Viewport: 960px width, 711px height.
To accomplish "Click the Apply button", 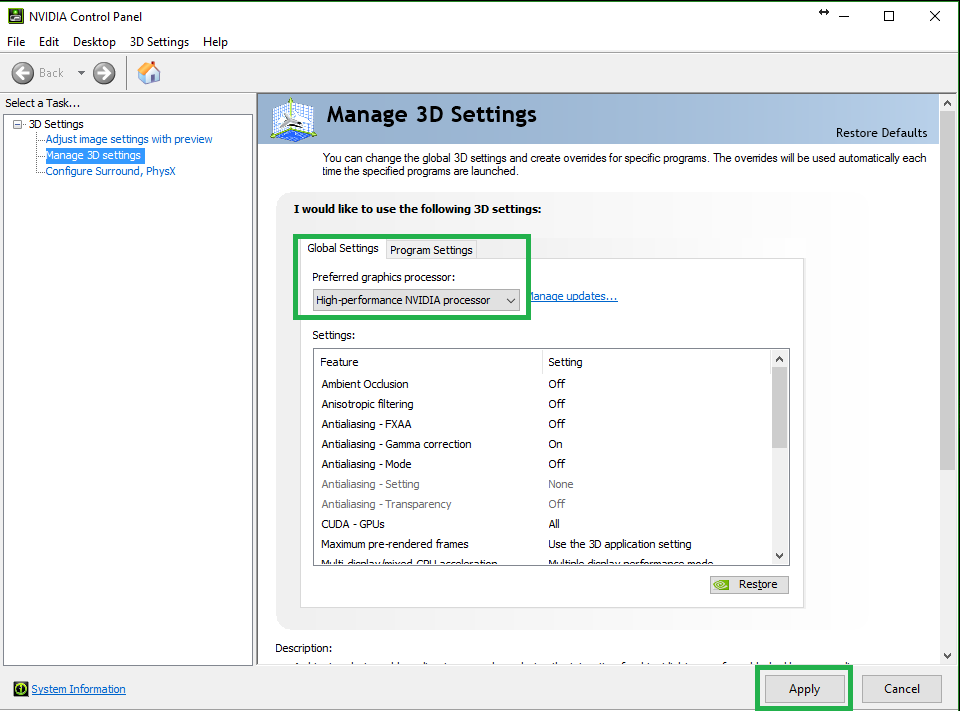I will pos(804,689).
